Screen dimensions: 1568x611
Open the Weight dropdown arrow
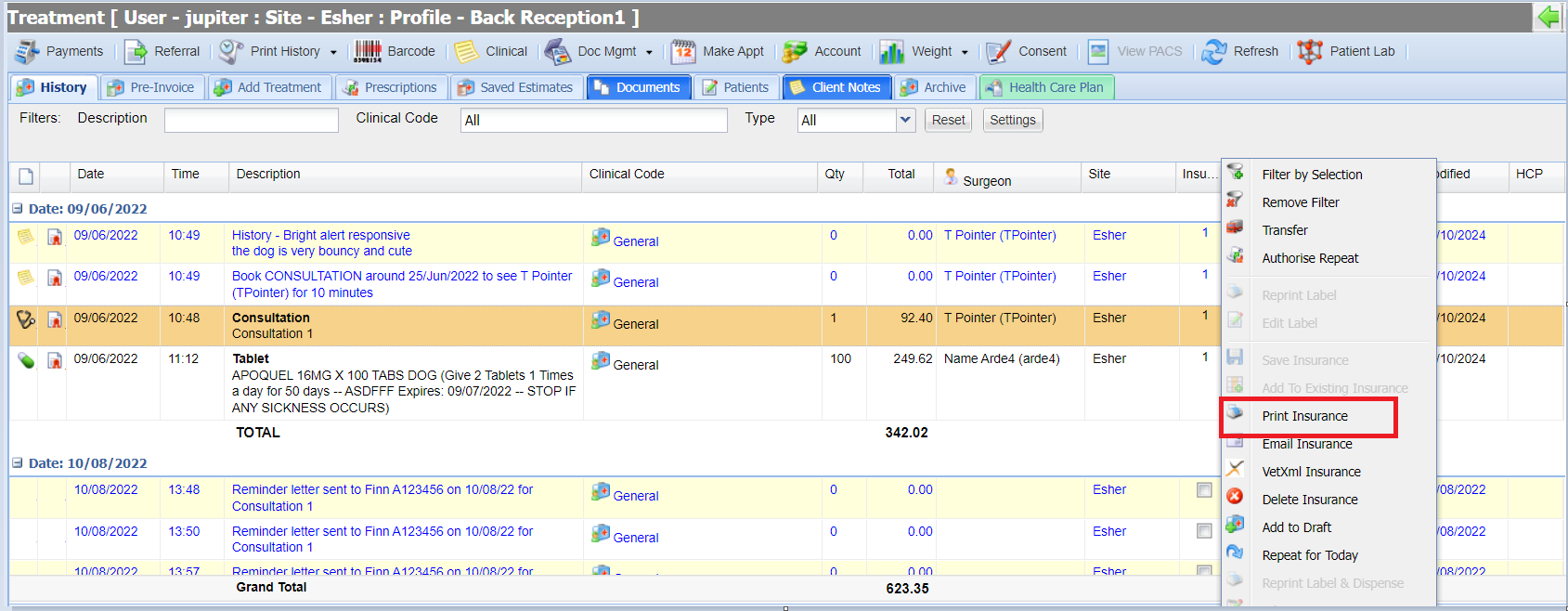(x=965, y=52)
